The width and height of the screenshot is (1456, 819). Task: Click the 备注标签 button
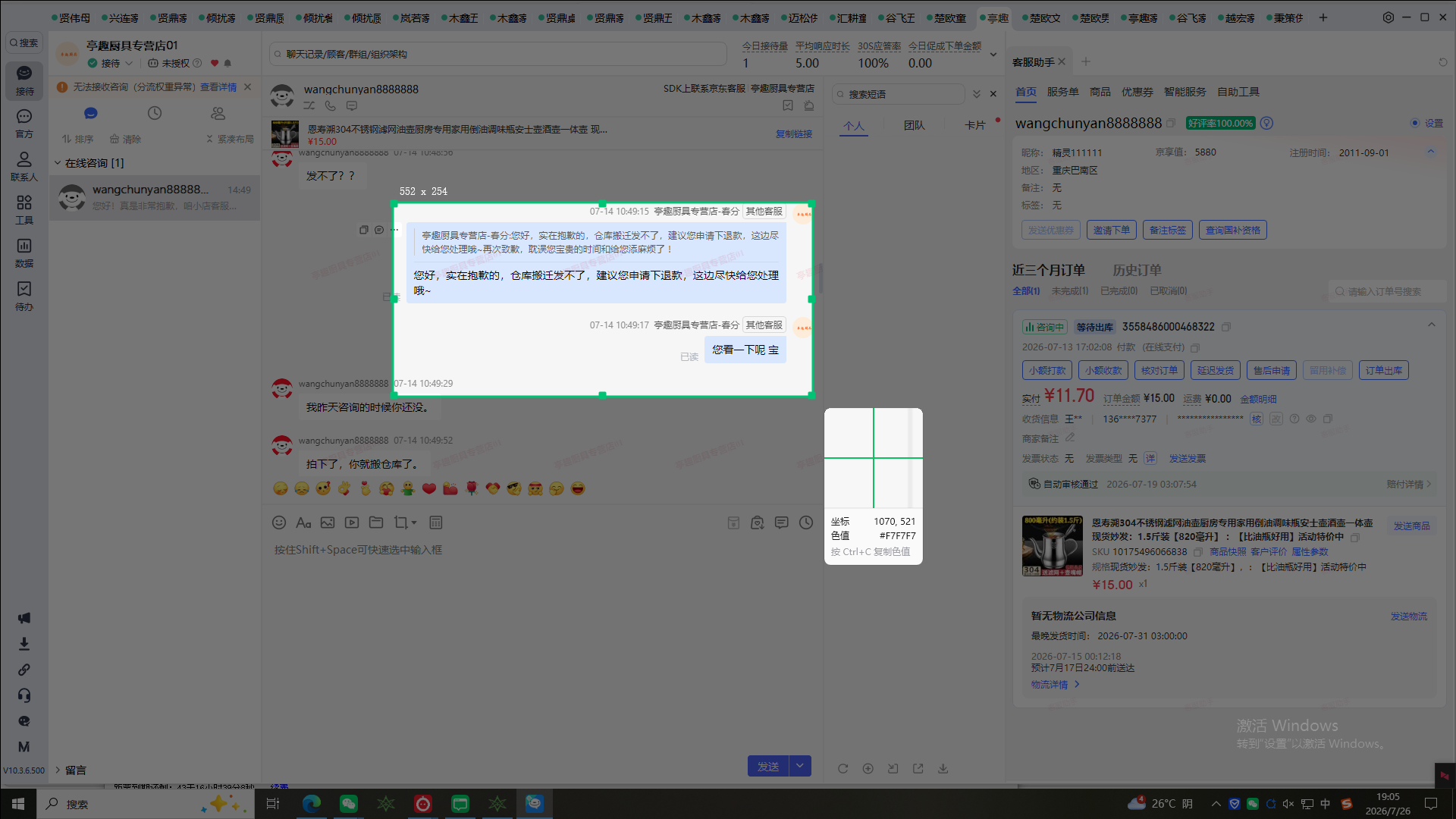1168,231
